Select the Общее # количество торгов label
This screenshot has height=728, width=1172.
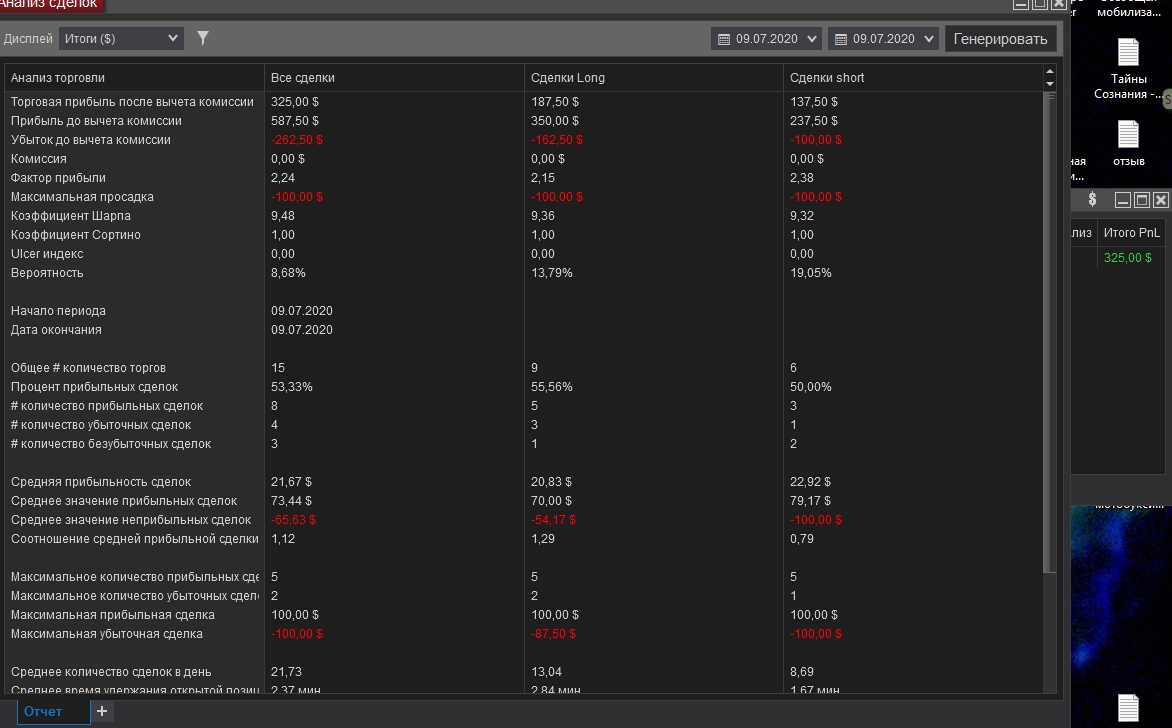tap(87, 368)
